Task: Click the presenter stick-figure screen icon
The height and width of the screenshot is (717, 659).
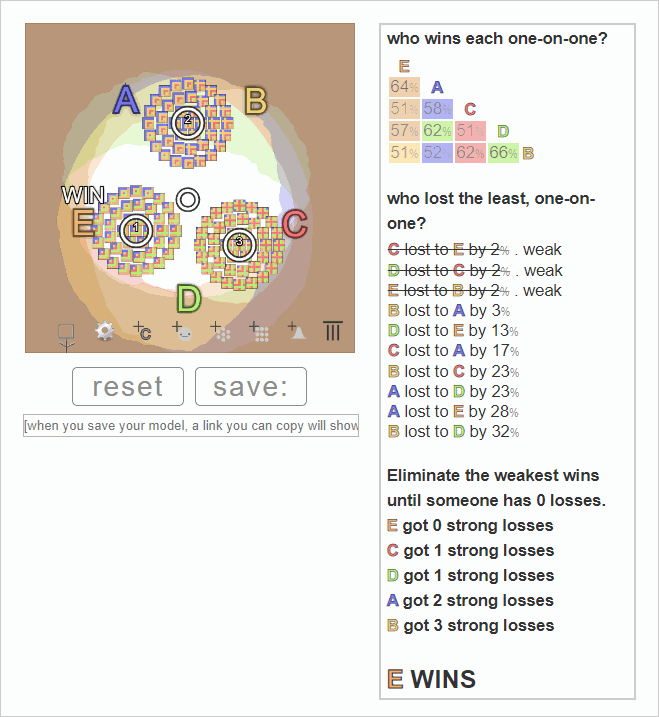Action: click(x=67, y=337)
